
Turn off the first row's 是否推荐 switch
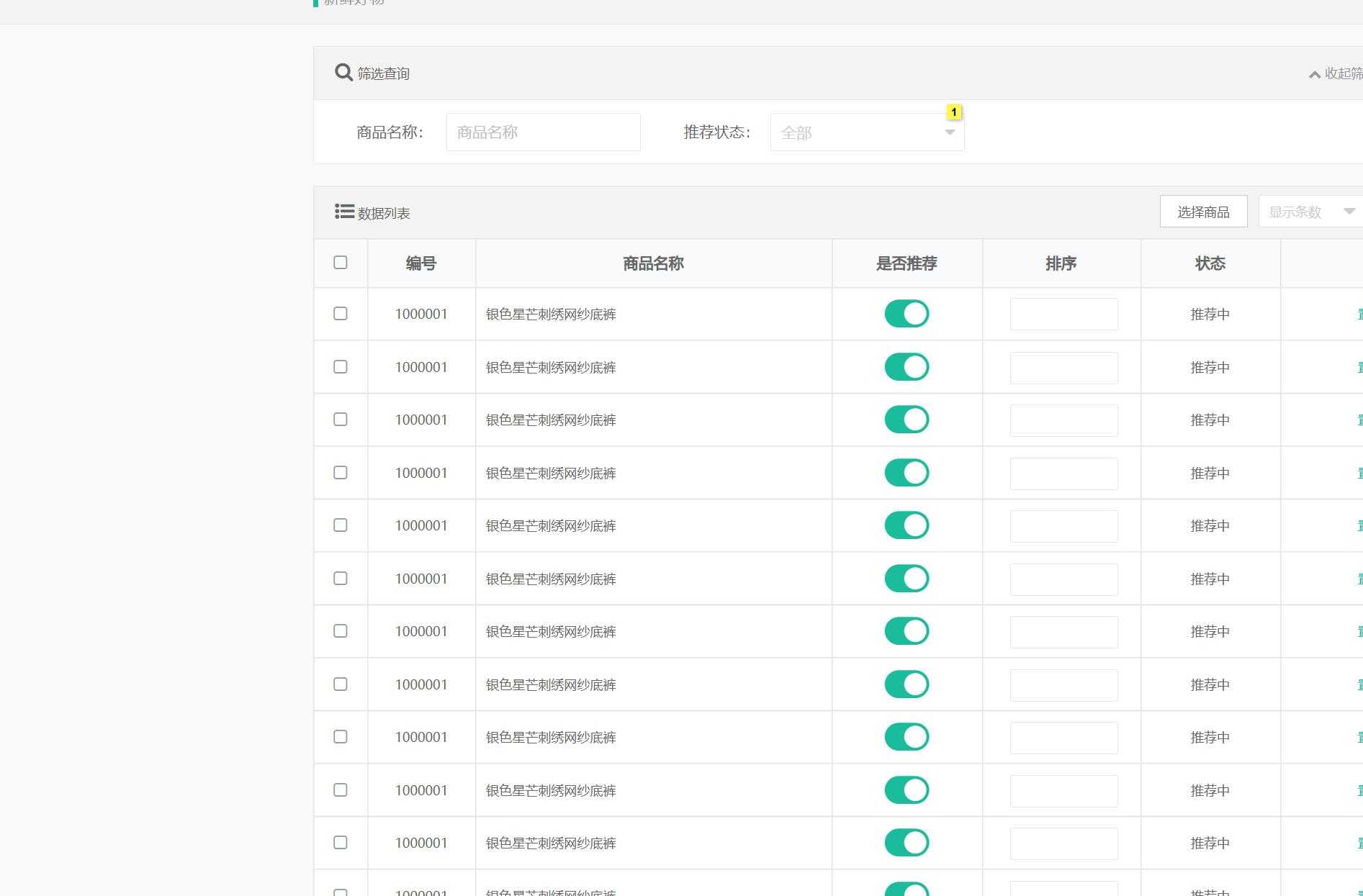tap(907, 314)
